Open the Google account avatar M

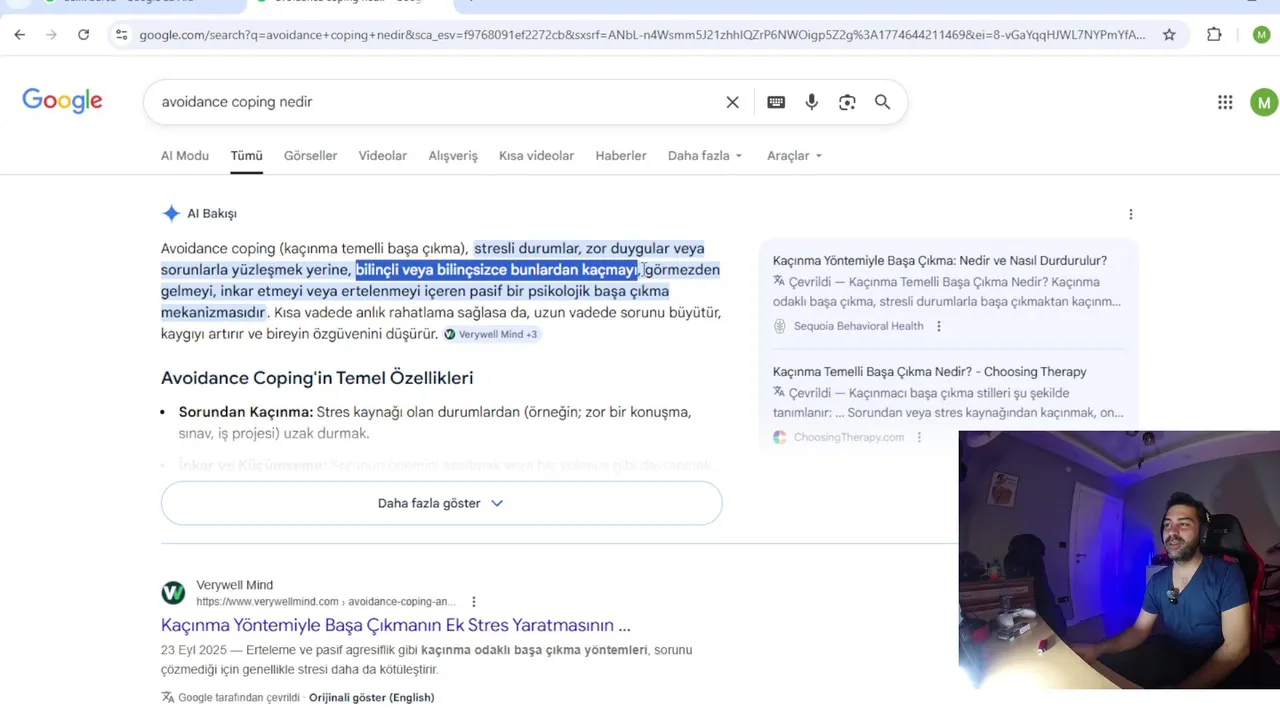click(x=1264, y=102)
